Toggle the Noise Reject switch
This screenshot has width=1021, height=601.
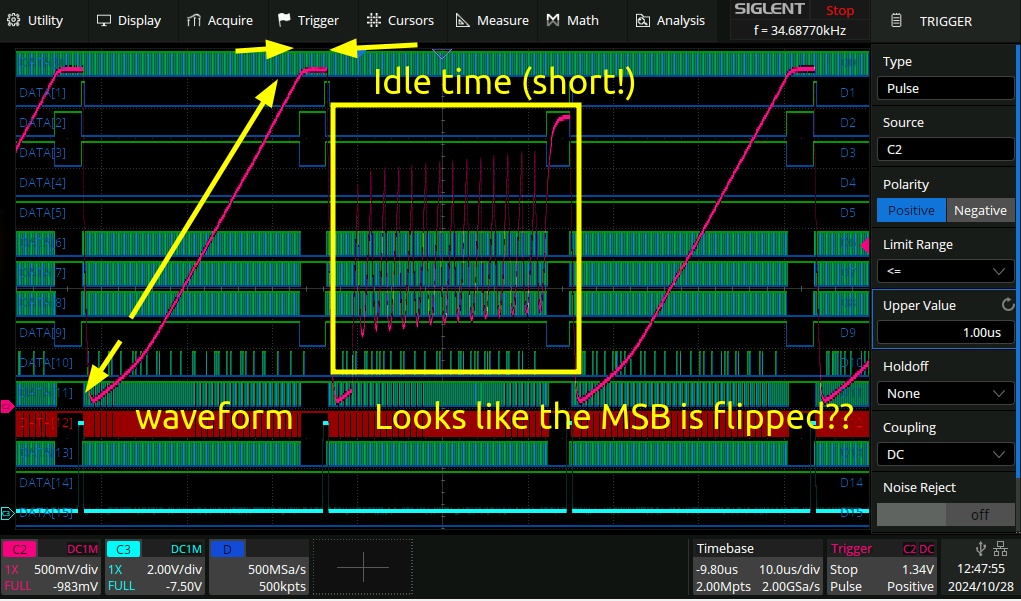tap(945, 515)
